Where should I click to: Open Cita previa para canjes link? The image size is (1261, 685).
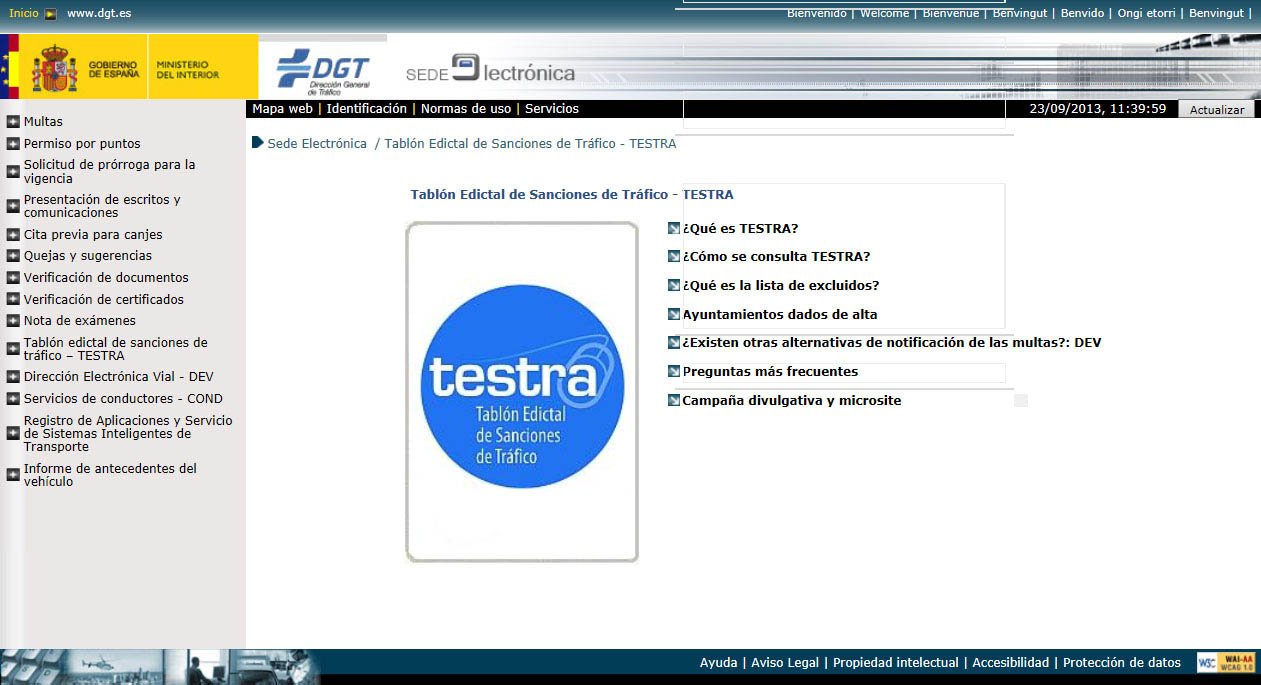[x=93, y=235]
